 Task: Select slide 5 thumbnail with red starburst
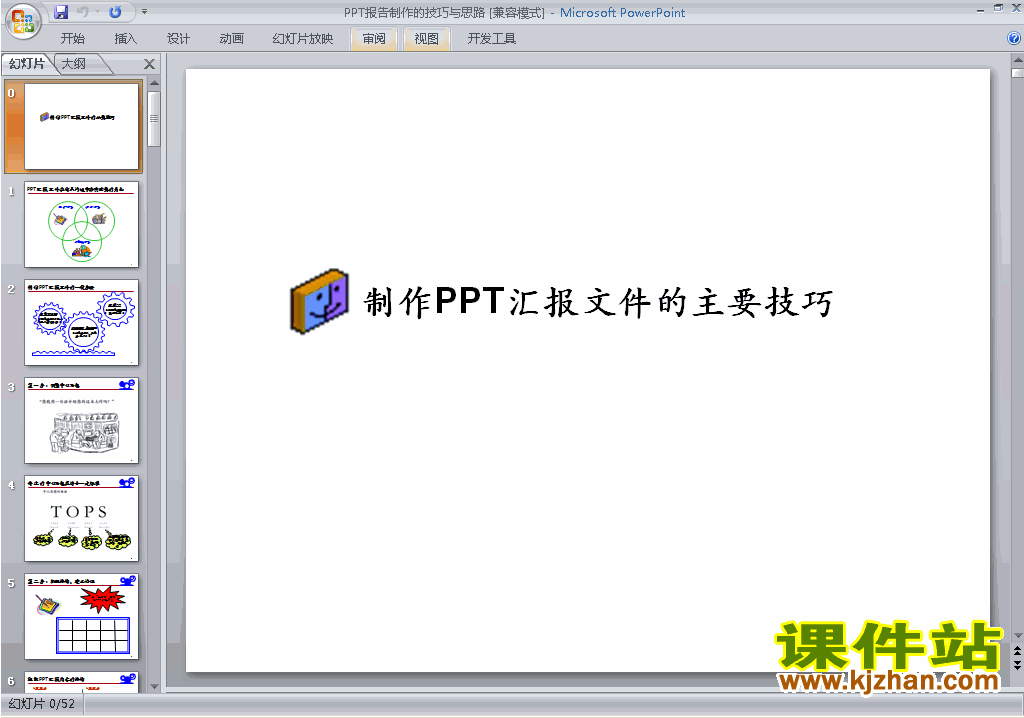82,616
